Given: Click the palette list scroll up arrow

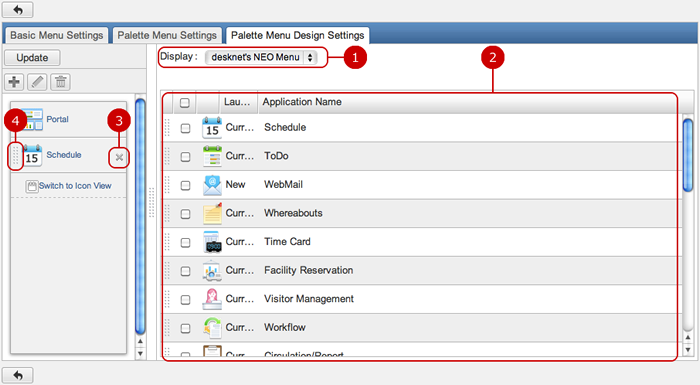Looking at the screenshot, I should (140, 341).
